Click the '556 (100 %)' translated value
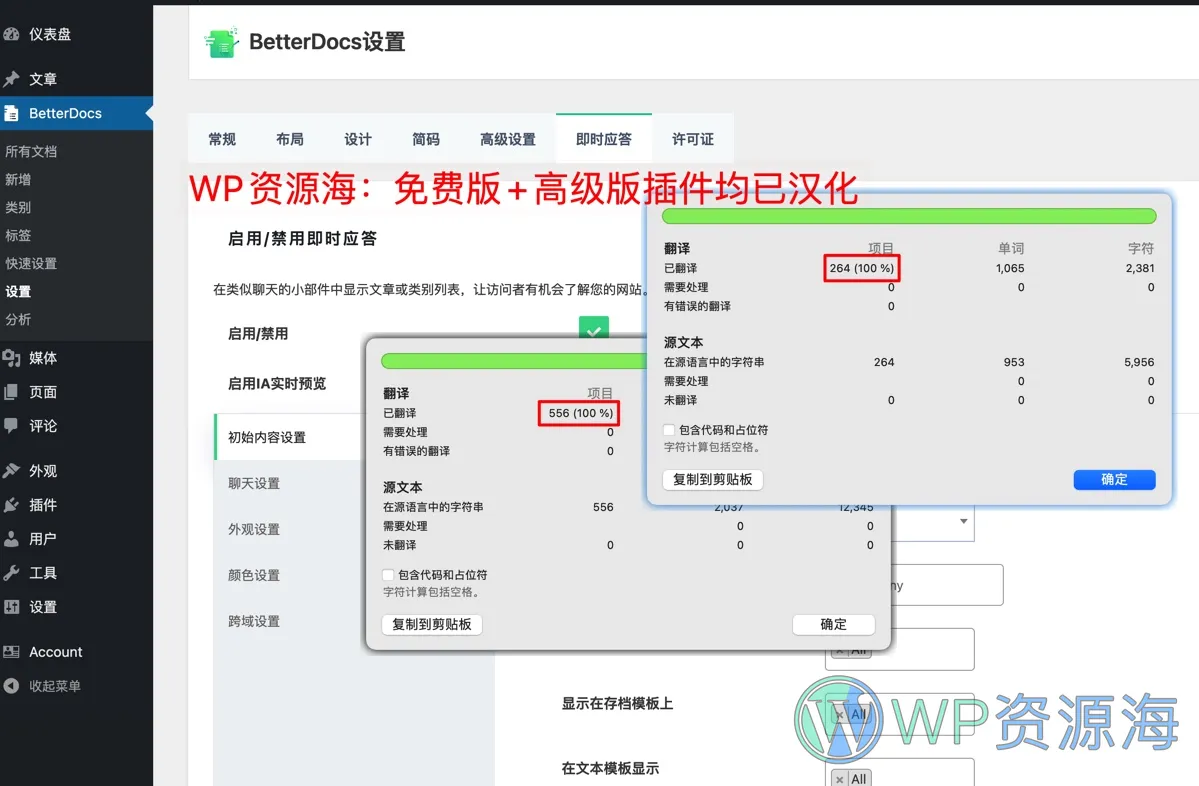 click(580, 413)
